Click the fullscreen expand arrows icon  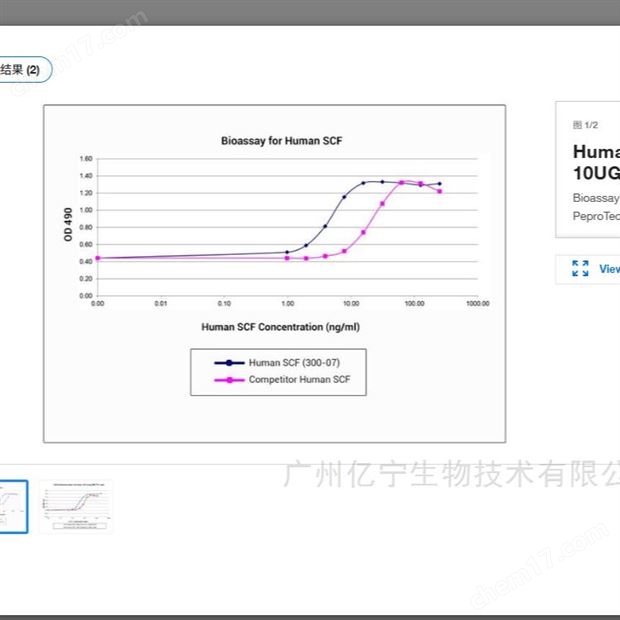coord(580,268)
